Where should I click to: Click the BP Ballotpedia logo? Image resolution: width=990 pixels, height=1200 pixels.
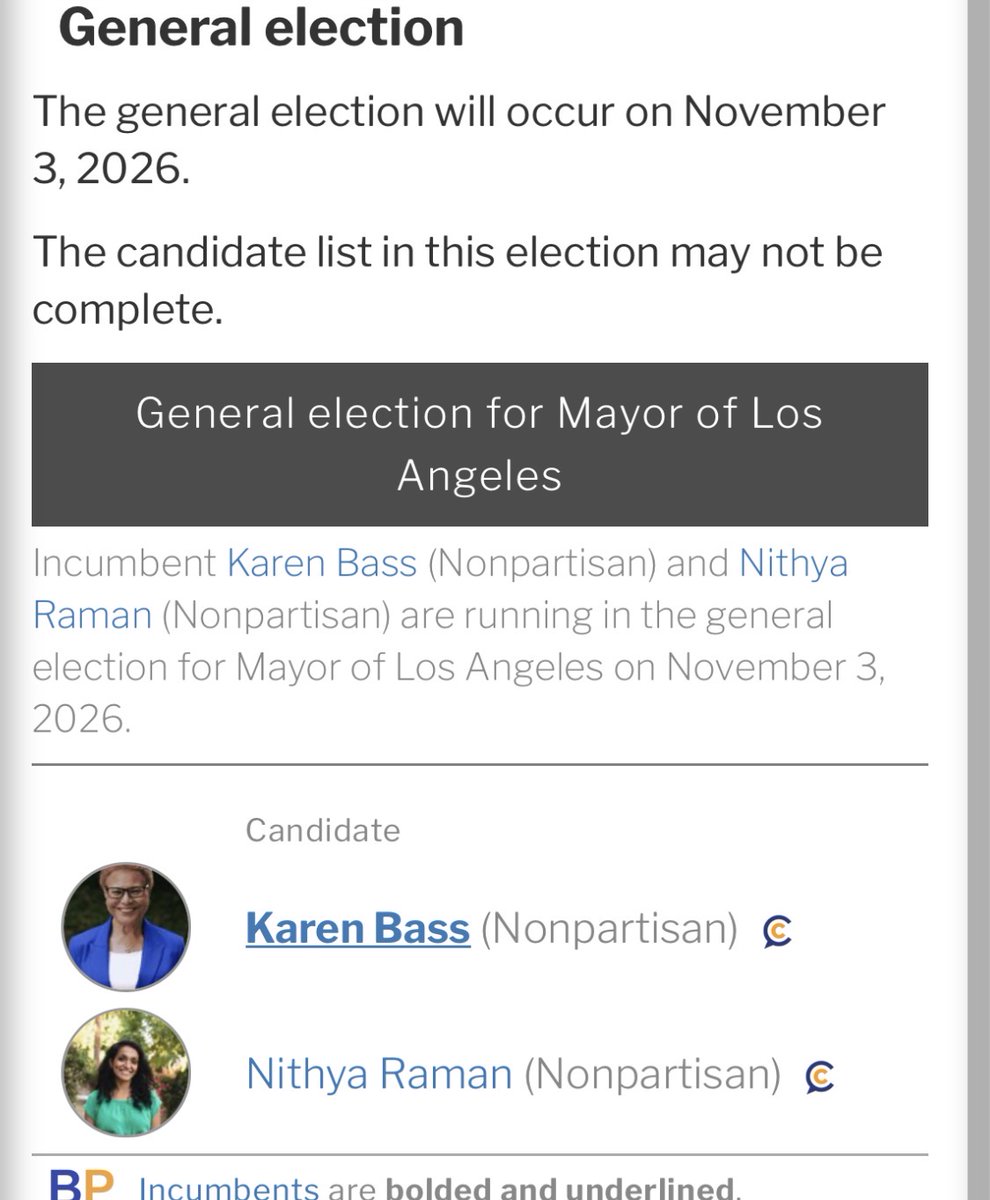coord(82,1185)
